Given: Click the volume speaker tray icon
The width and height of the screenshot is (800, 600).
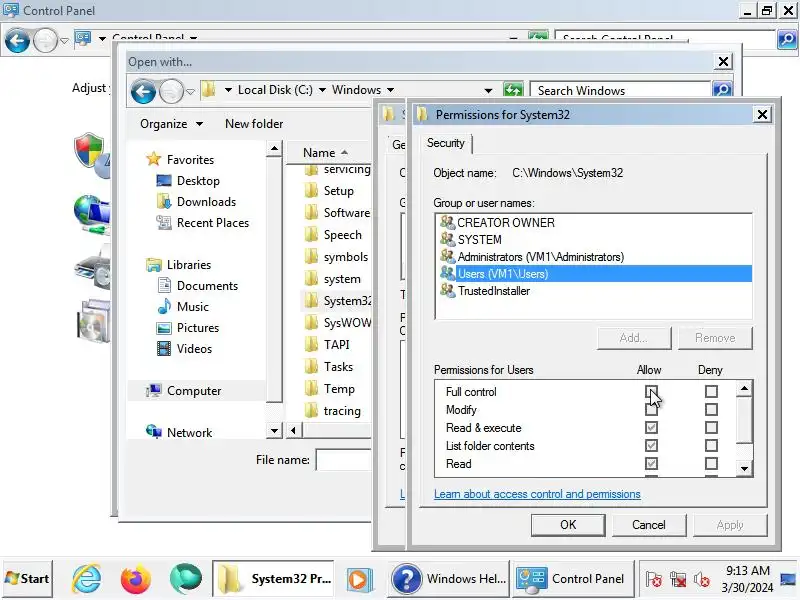Looking at the screenshot, I should [702, 580].
